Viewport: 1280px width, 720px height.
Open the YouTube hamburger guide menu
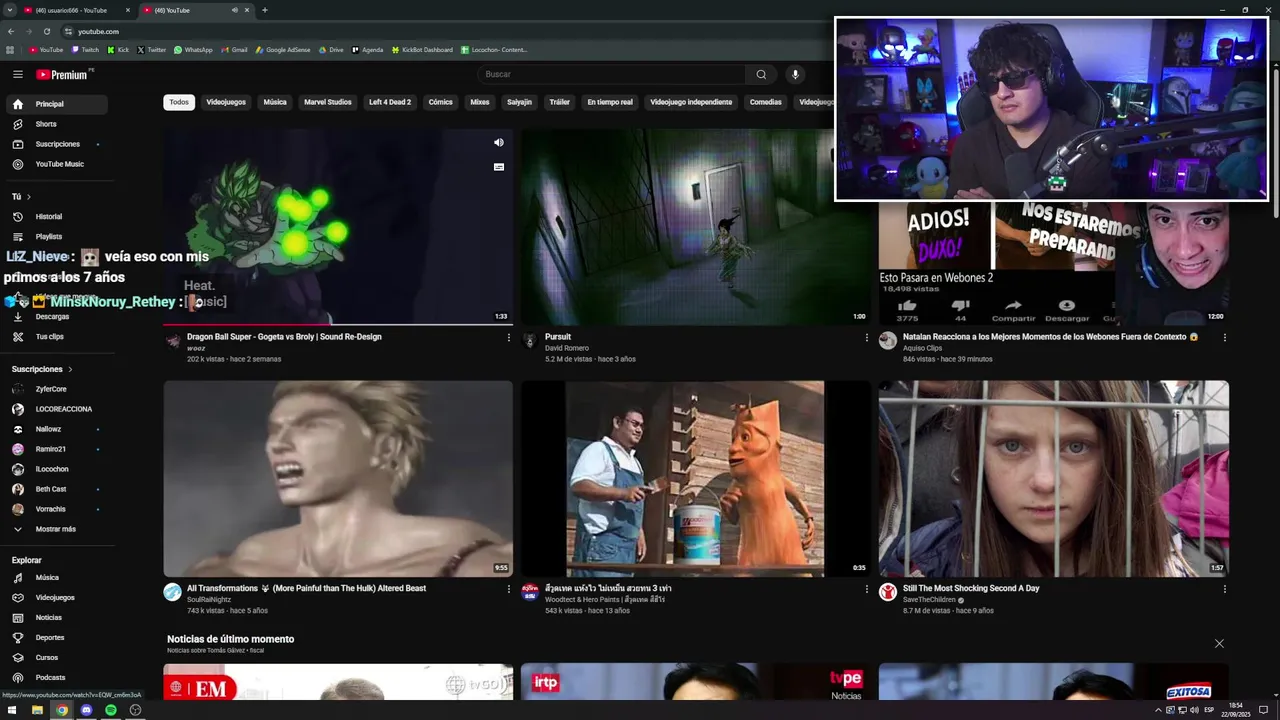click(x=17, y=74)
